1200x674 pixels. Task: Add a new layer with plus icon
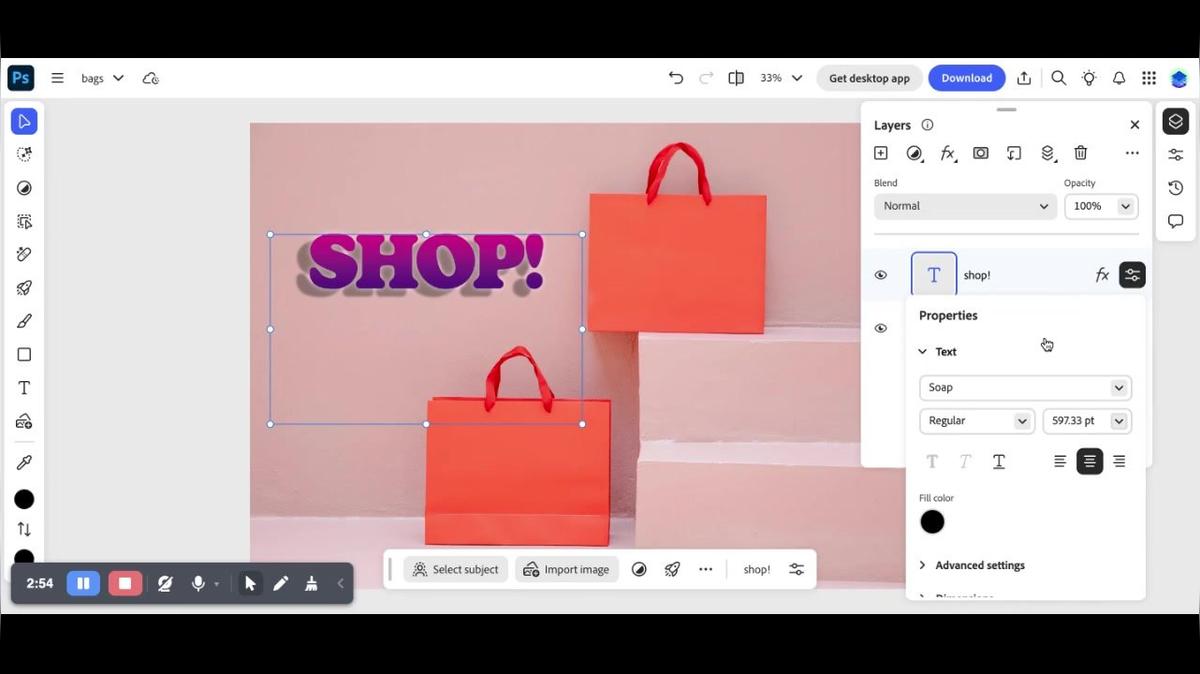880,153
